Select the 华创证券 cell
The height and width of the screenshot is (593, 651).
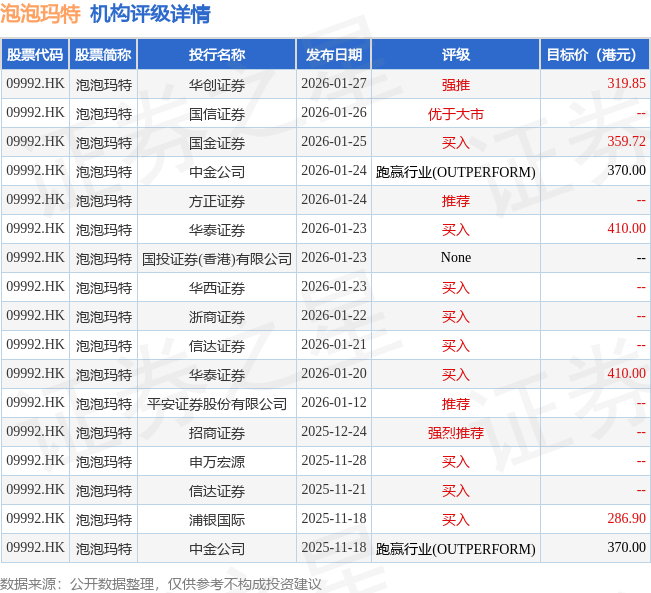click(x=217, y=85)
